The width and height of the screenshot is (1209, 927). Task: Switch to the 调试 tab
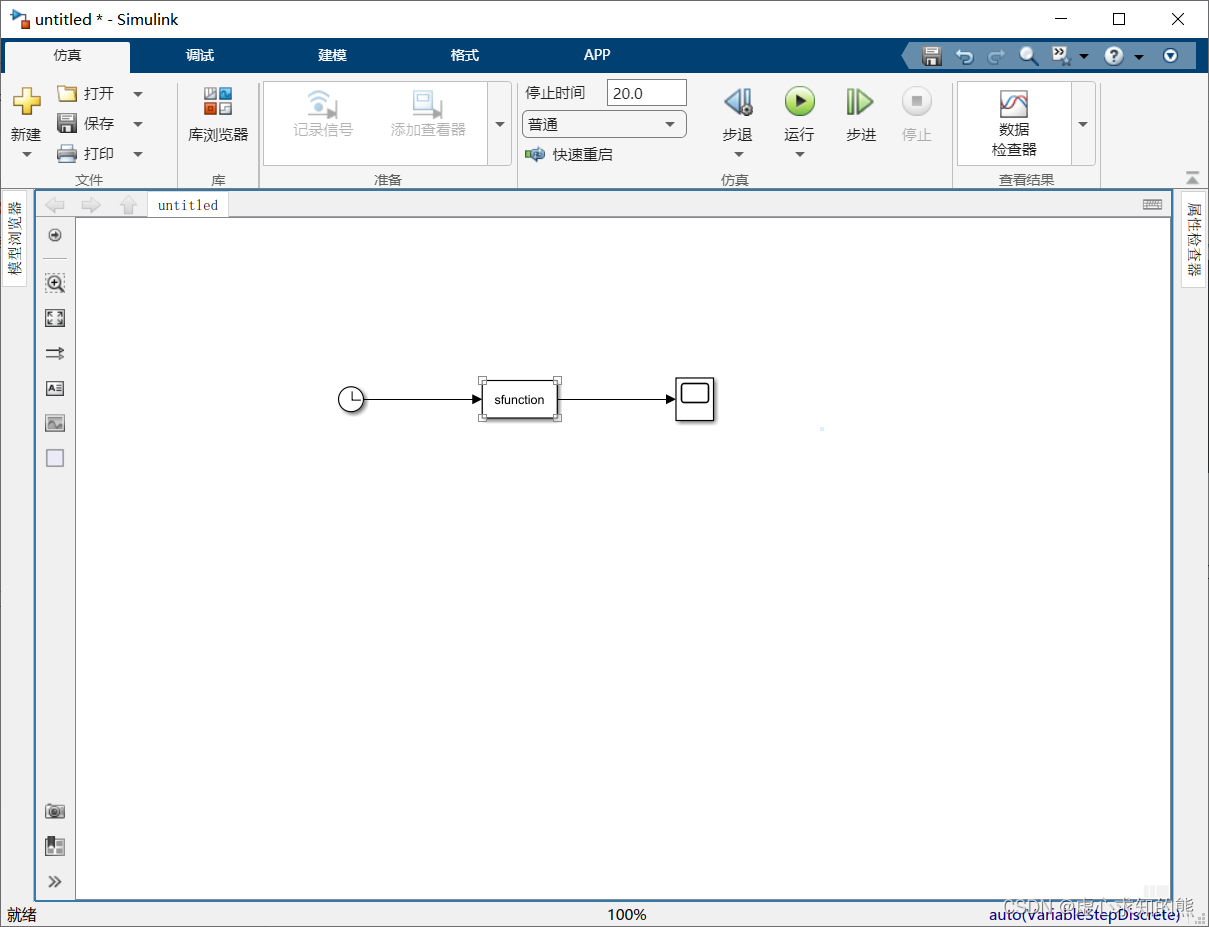tap(200, 55)
